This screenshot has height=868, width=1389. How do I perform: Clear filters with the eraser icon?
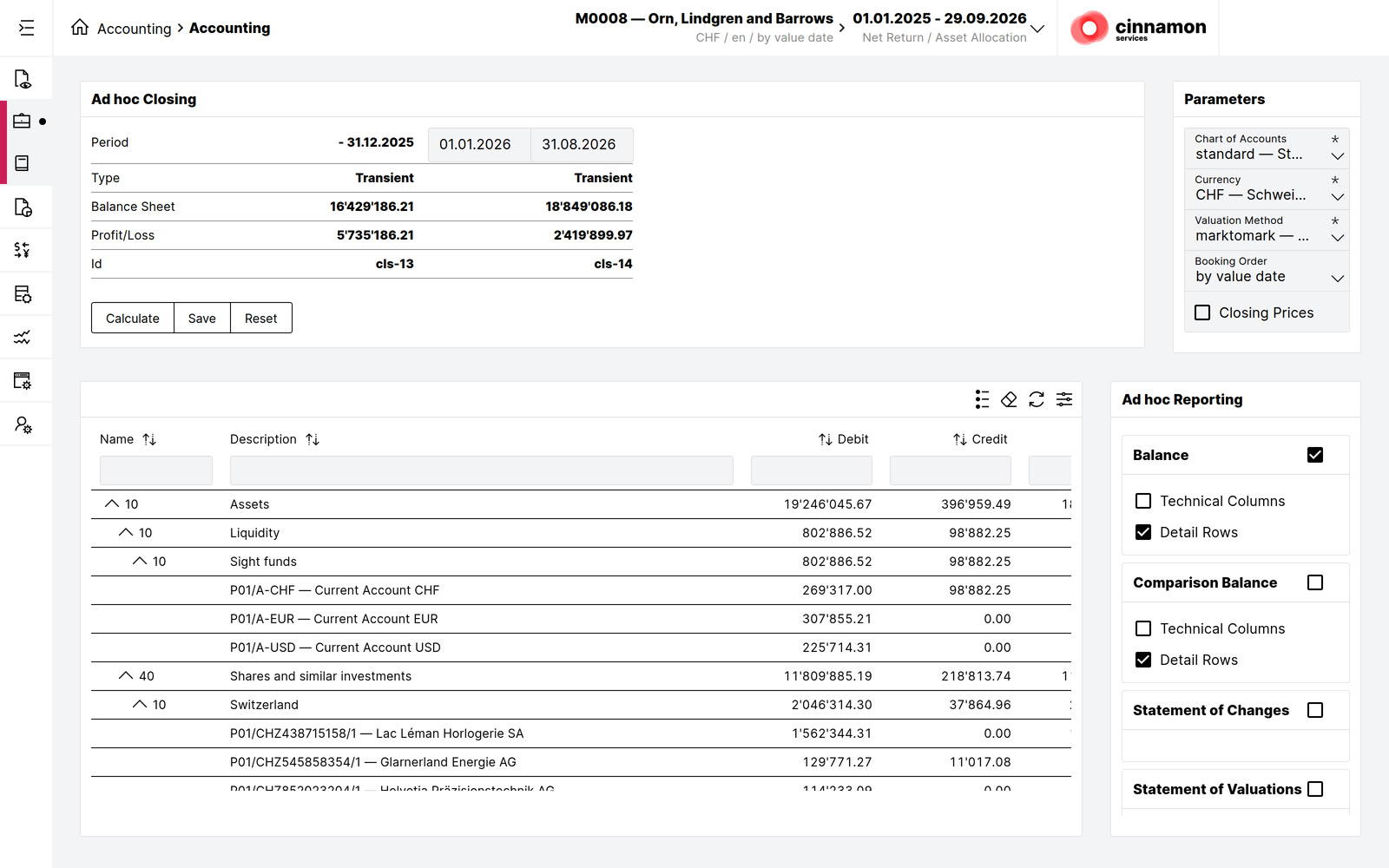1009,399
